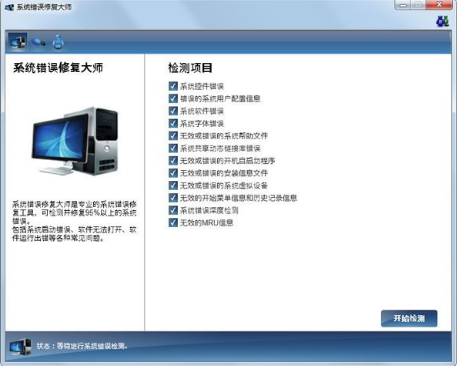This screenshot has width=458, height=366.
Task: Click the blue person figure toolbar icon
Action: point(58,42)
